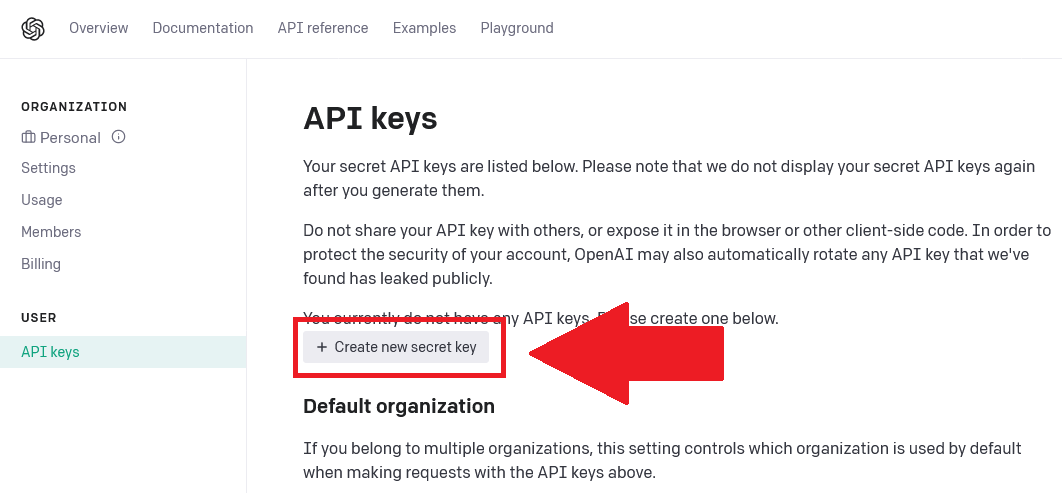1062x493 pixels.
Task: Click the plus icon in the Create new secret key button
Action: point(322,347)
